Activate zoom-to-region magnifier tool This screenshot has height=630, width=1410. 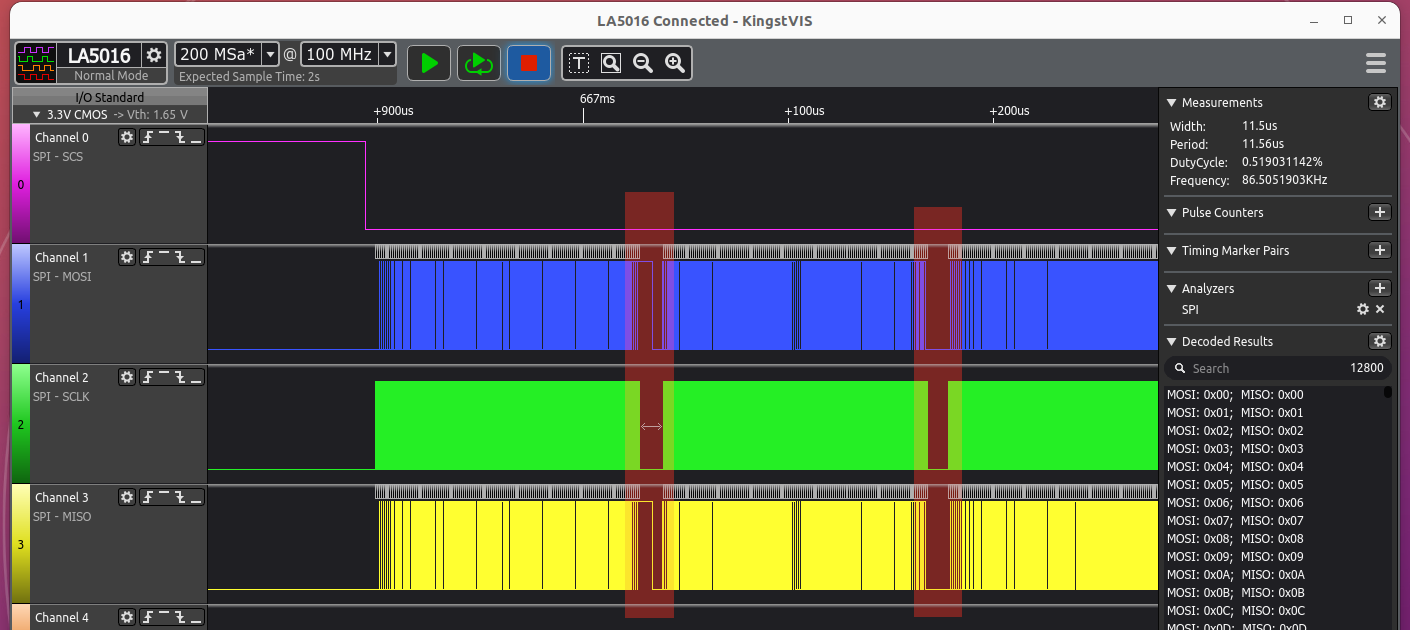pyautogui.click(x=611, y=63)
